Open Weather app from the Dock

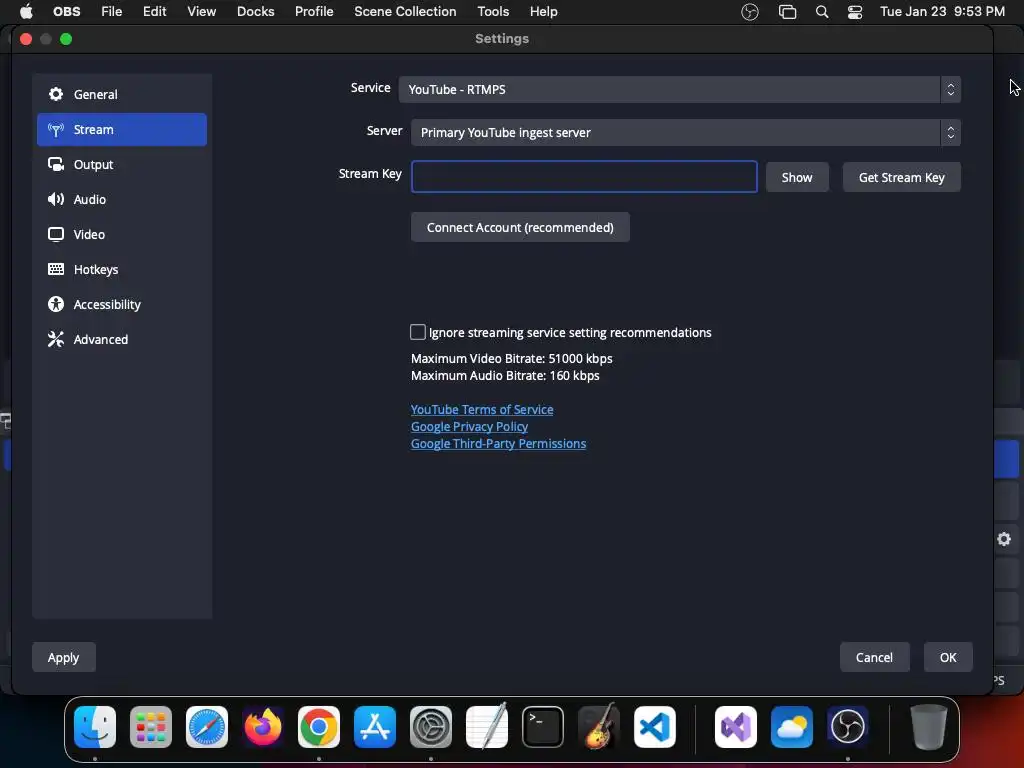pyautogui.click(x=792, y=727)
